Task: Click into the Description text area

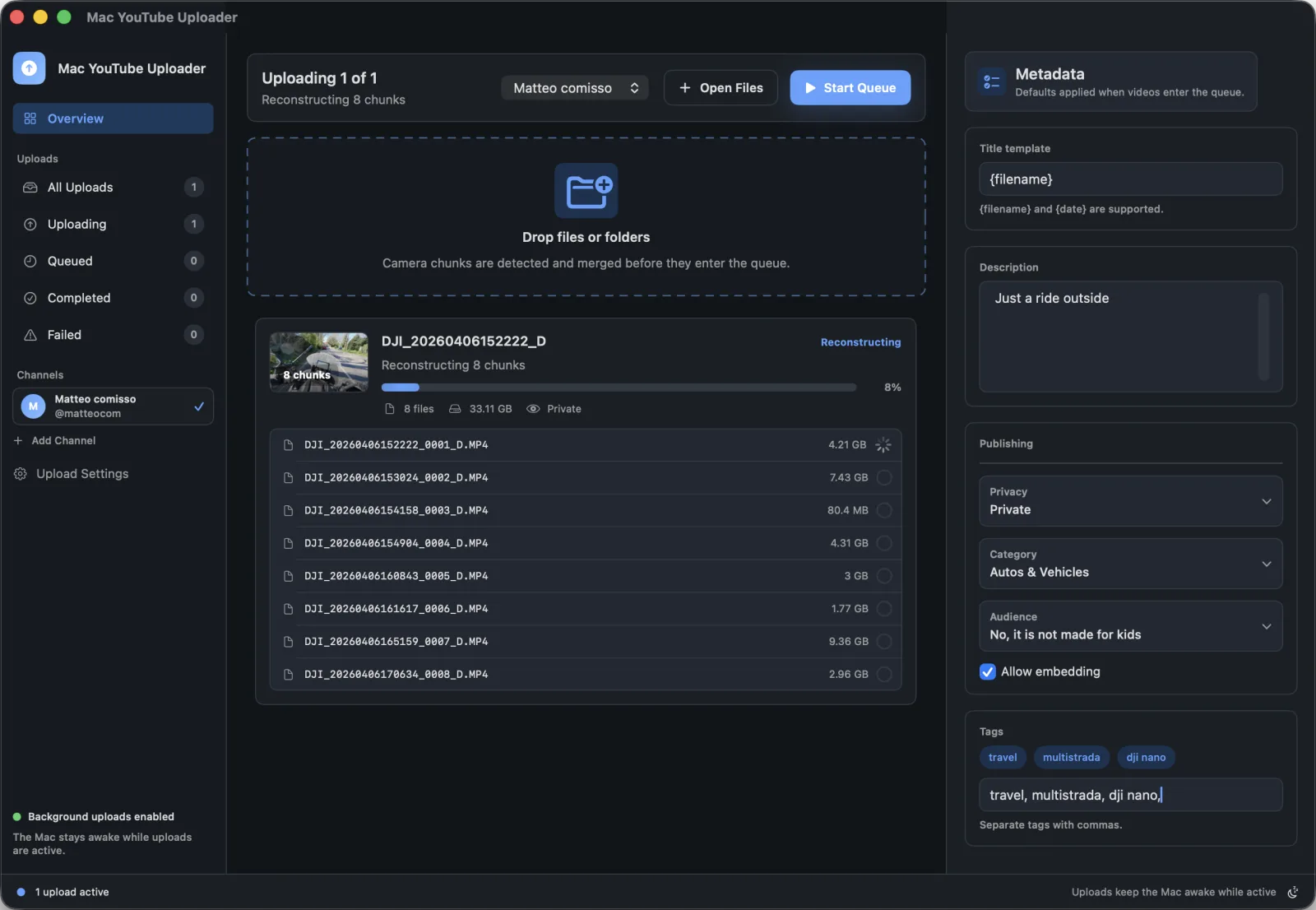Action: [x=1130, y=337]
